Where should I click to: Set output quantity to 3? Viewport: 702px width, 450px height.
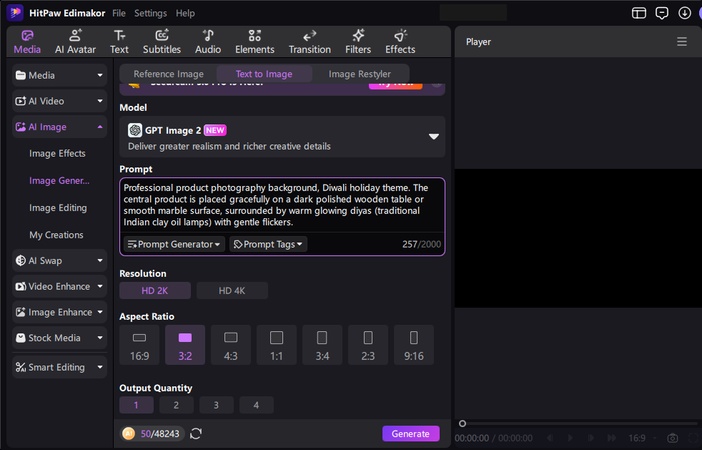[x=216, y=405]
